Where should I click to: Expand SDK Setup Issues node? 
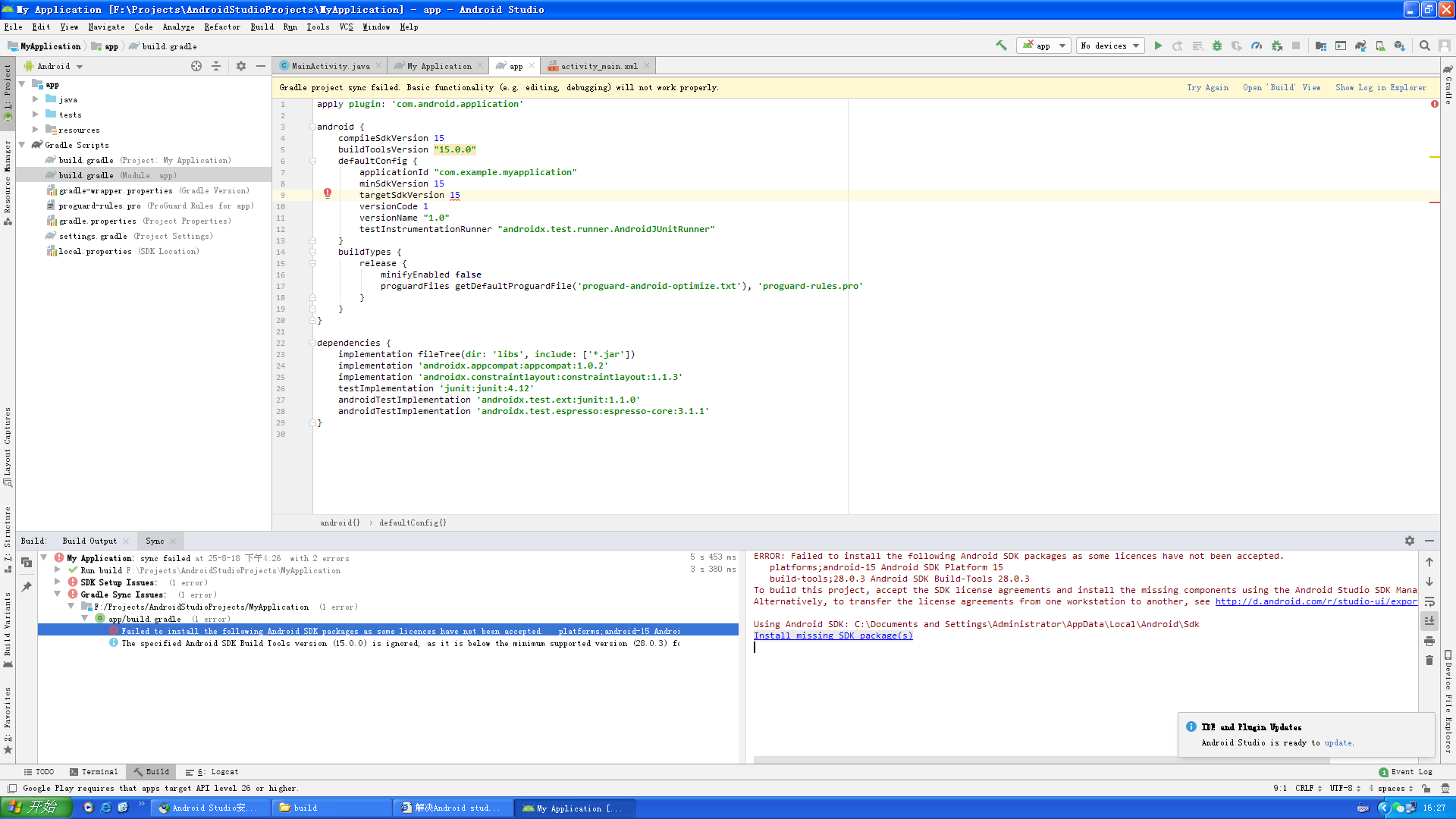(x=57, y=582)
